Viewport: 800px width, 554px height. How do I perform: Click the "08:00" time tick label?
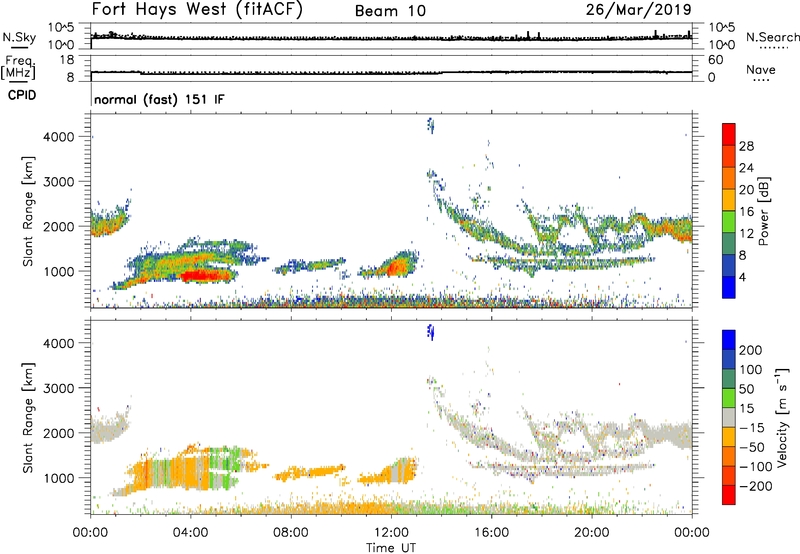[x=291, y=533]
